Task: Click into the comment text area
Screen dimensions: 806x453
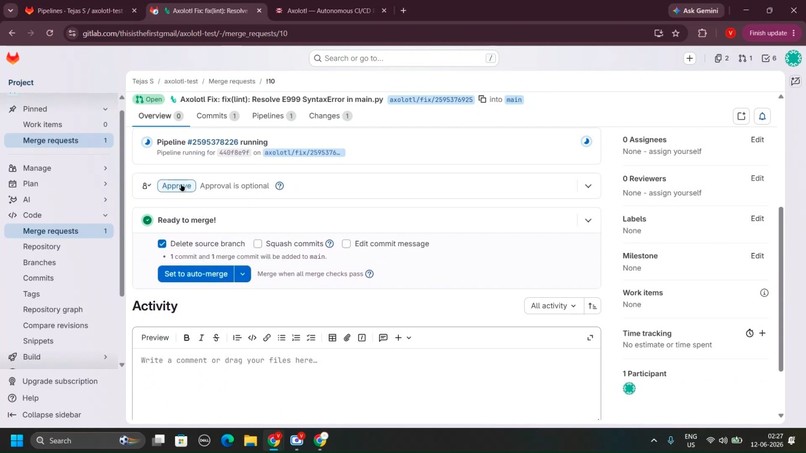Action: [x=366, y=383]
